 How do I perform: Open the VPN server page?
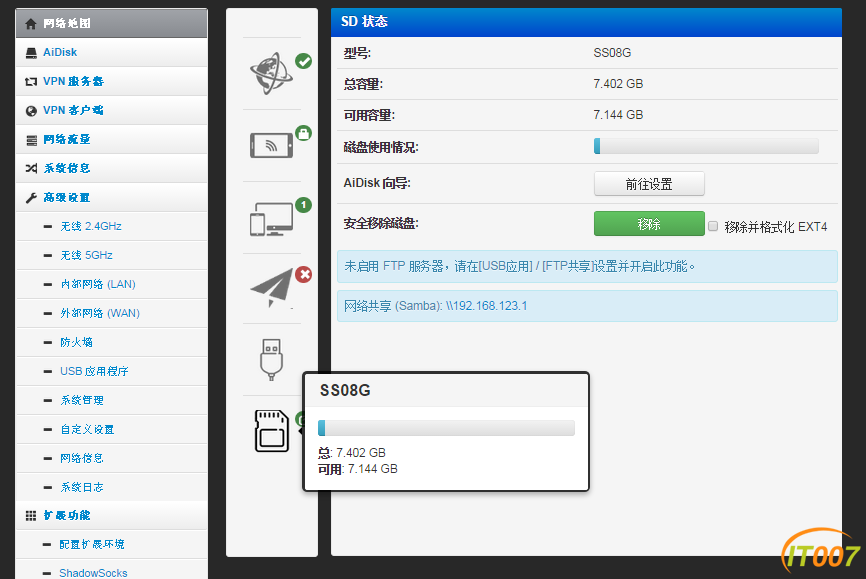click(x=112, y=81)
